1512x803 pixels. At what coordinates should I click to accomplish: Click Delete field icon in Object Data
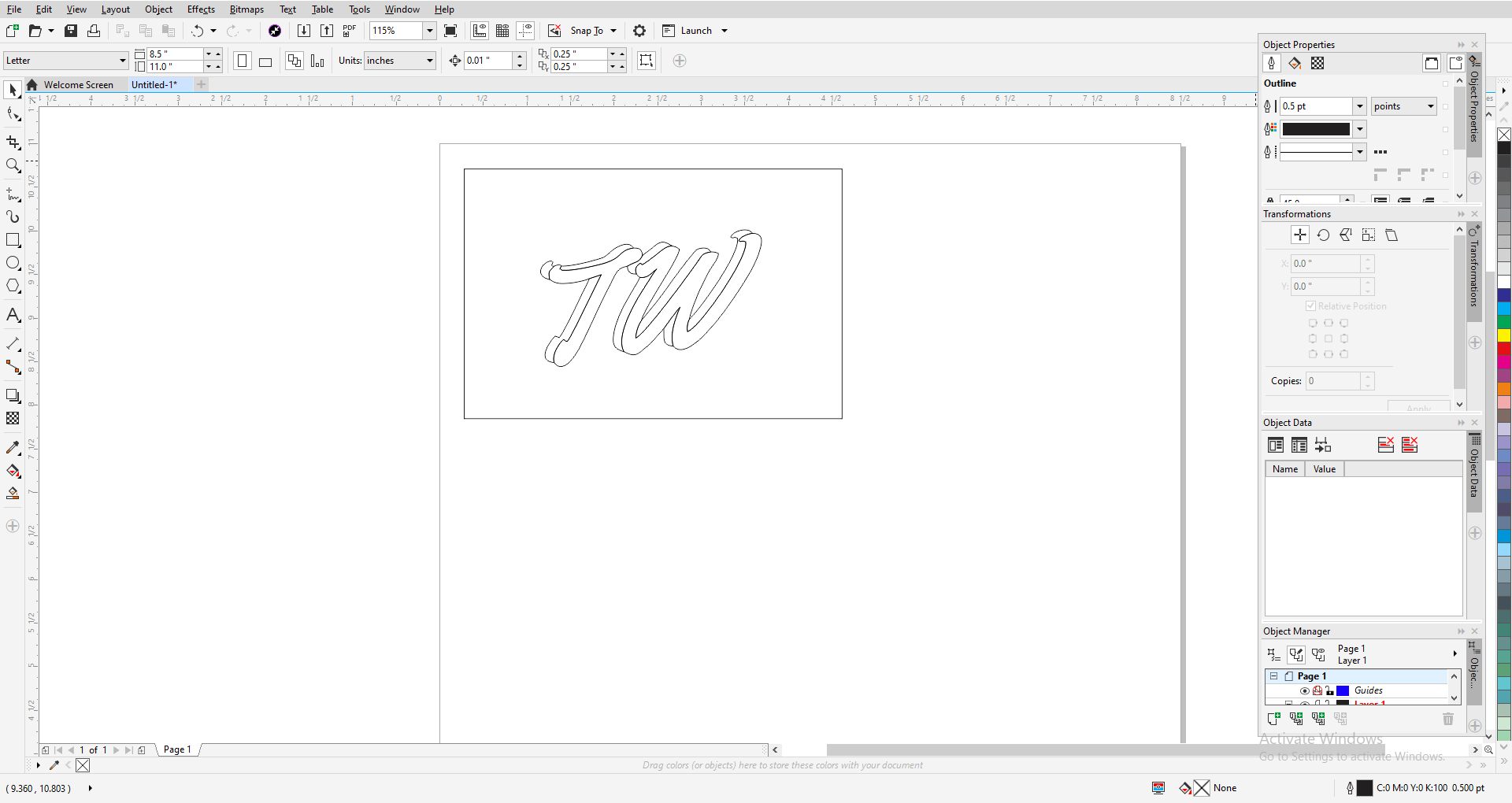pos(1386,445)
